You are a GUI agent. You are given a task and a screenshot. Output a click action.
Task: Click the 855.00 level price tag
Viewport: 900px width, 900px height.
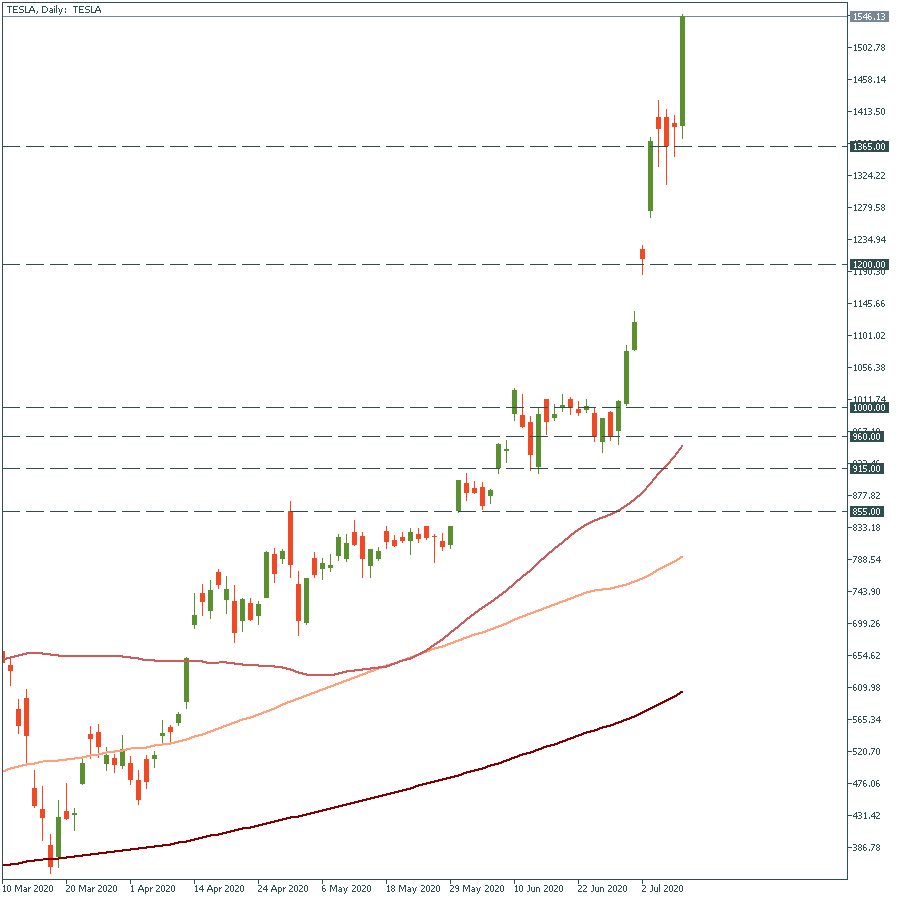point(868,512)
